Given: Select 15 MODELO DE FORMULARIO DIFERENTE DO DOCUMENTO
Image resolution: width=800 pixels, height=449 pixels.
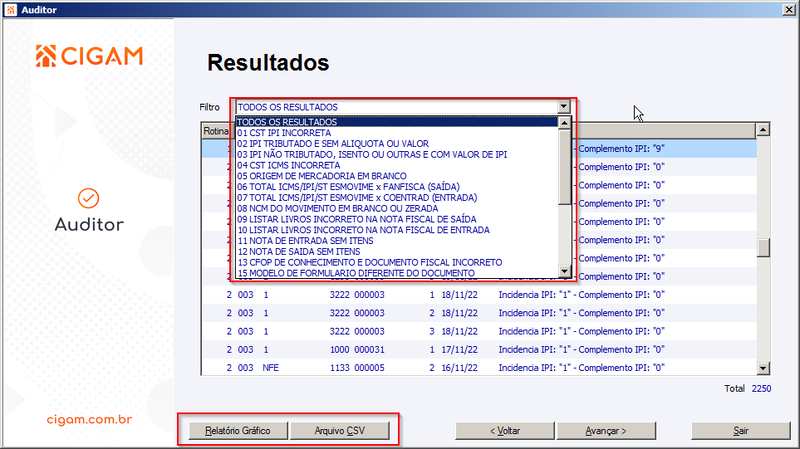Looking at the screenshot, I should point(397,273).
